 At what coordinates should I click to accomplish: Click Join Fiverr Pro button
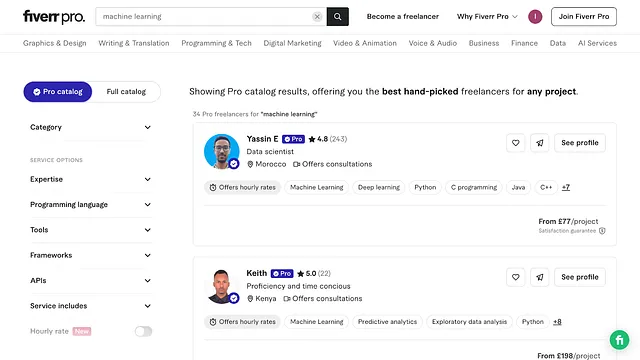coord(584,17)
